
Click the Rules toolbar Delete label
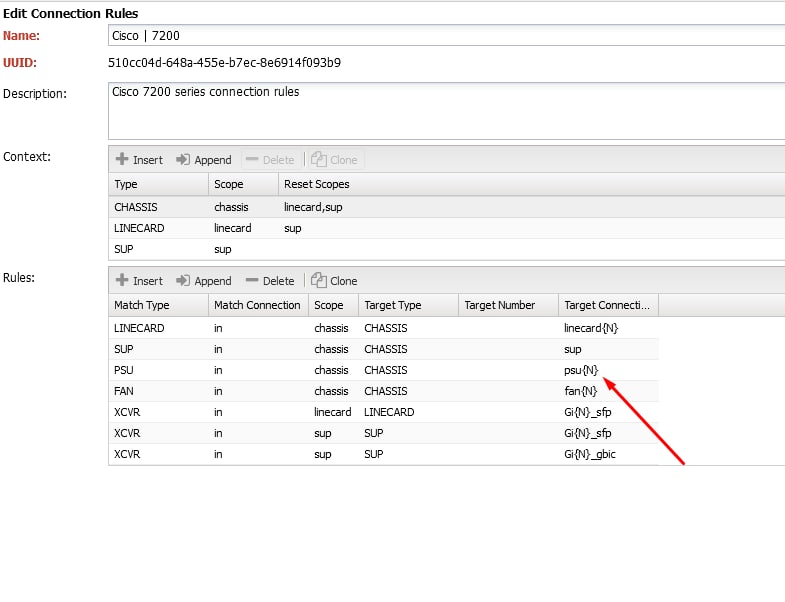pos(278,281)
